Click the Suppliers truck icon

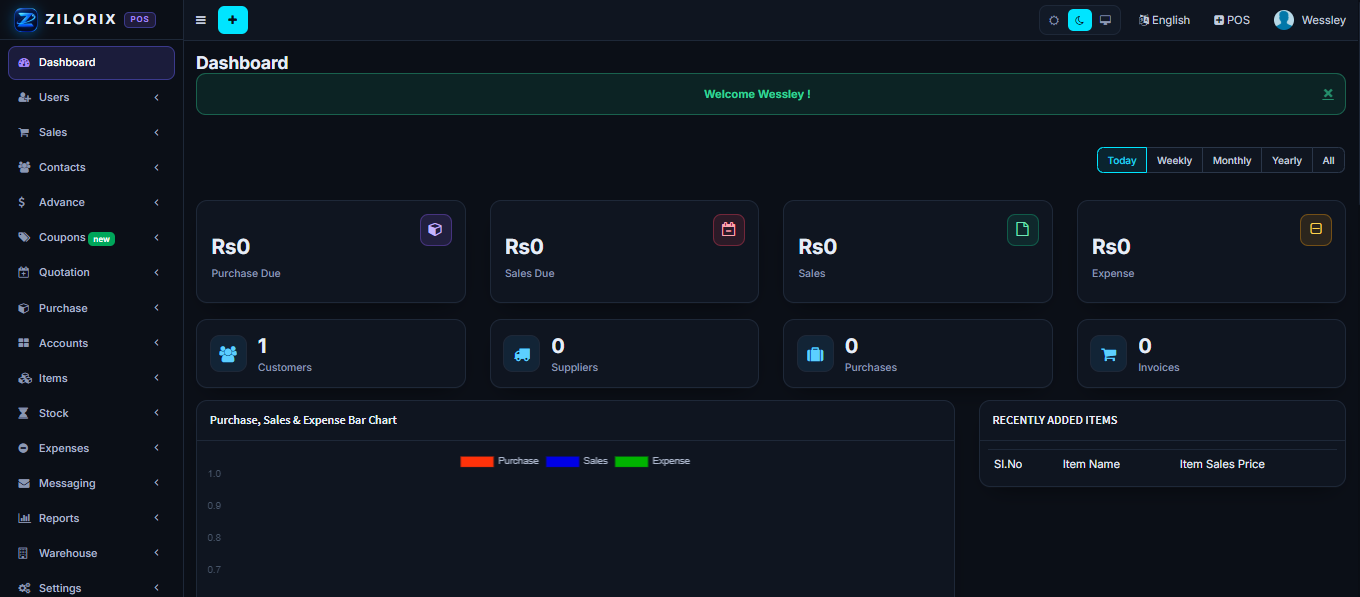(522, 354)
